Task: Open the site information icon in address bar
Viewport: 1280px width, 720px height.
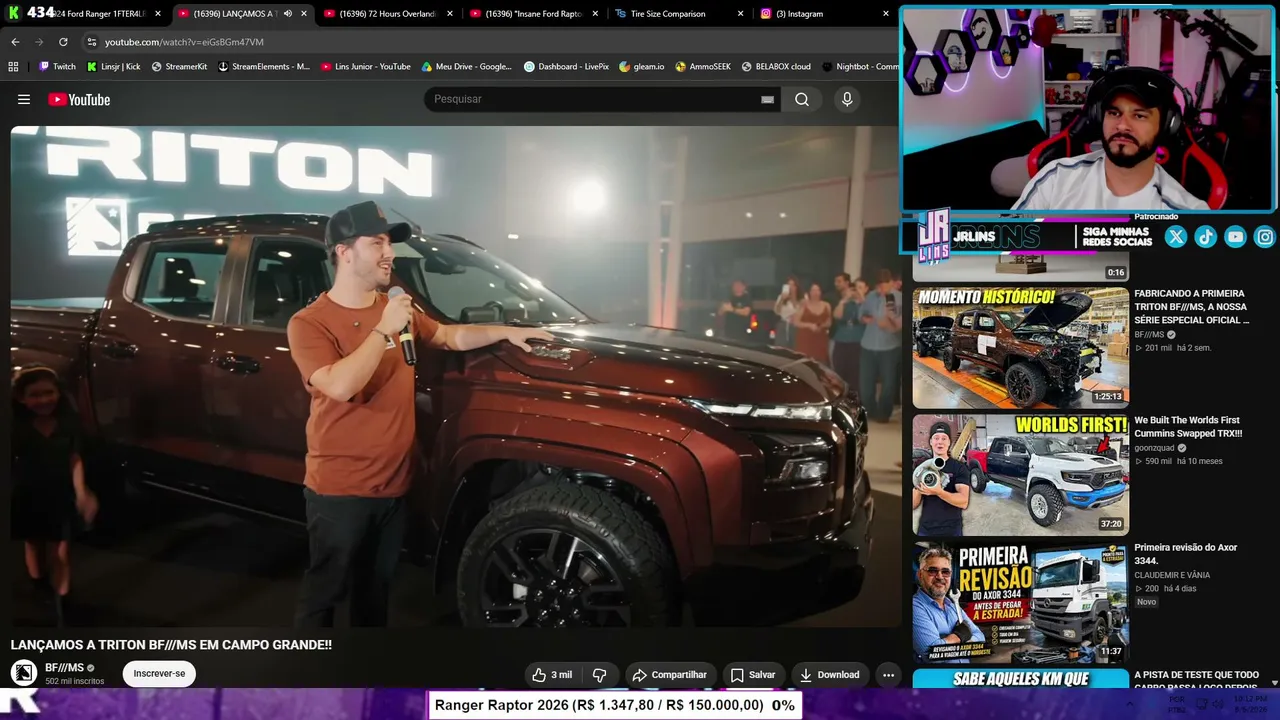Action: (x=91, y=42)
